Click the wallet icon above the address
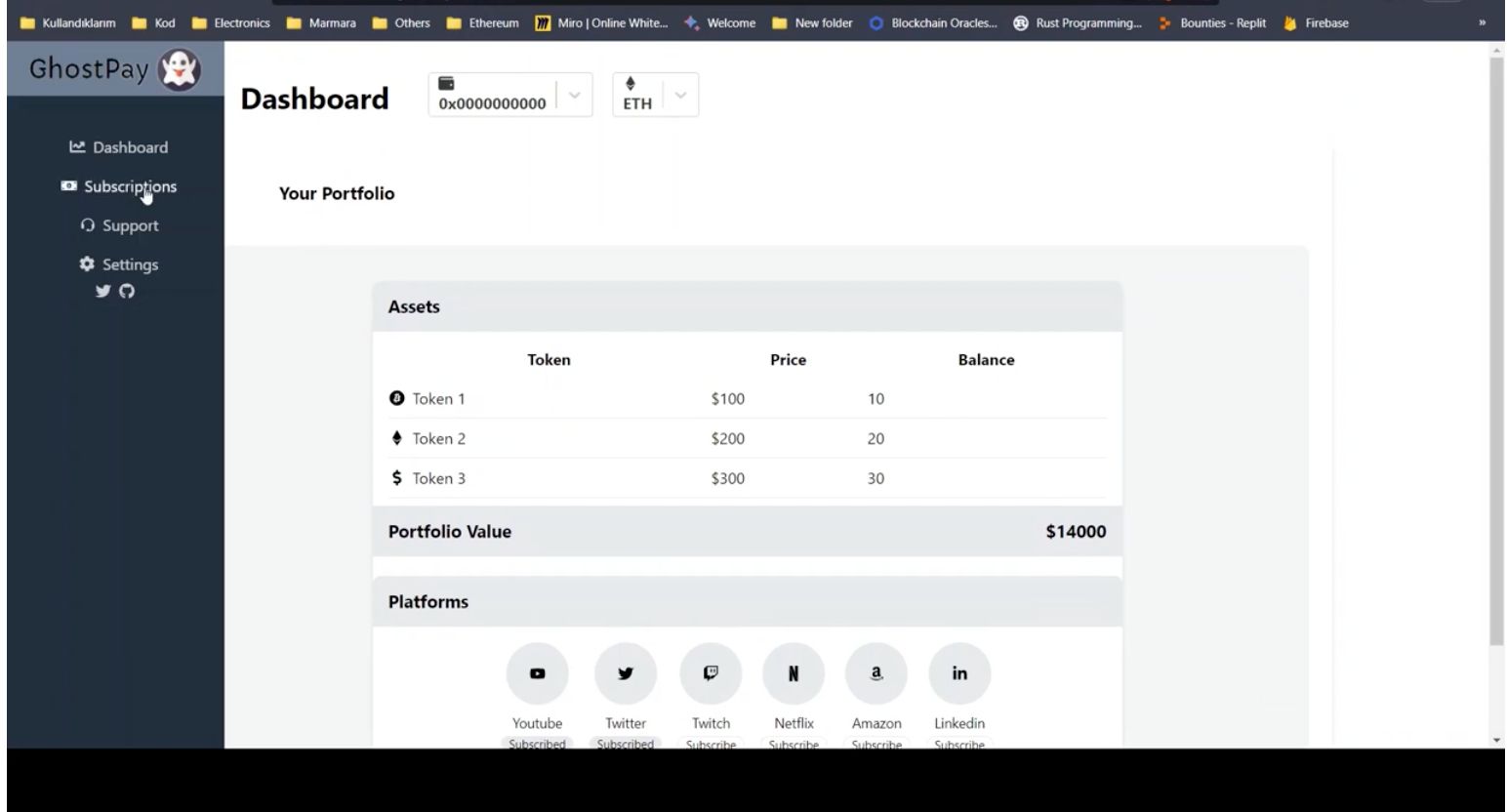The image size is (1507, 812). 446,84
